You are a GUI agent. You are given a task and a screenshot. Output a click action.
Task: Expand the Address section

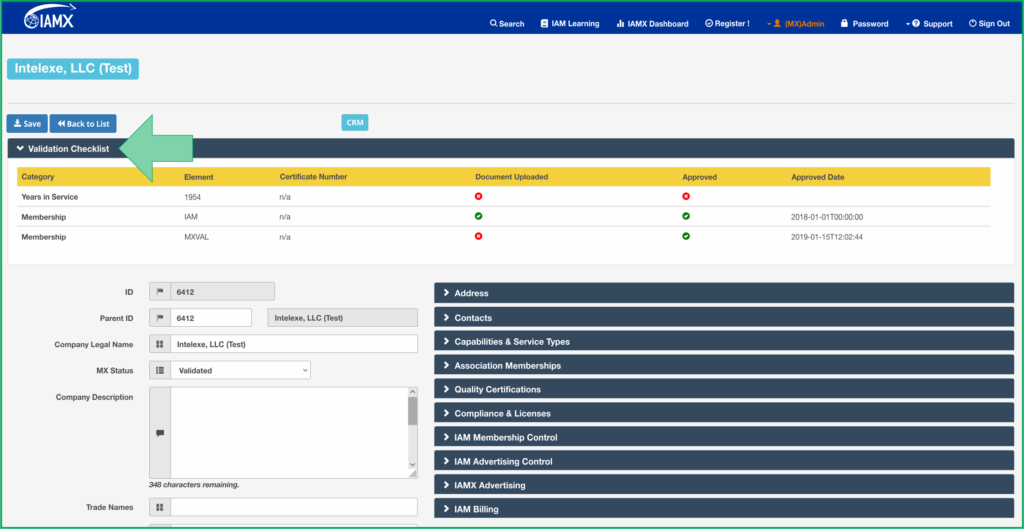tap(724, 293)
